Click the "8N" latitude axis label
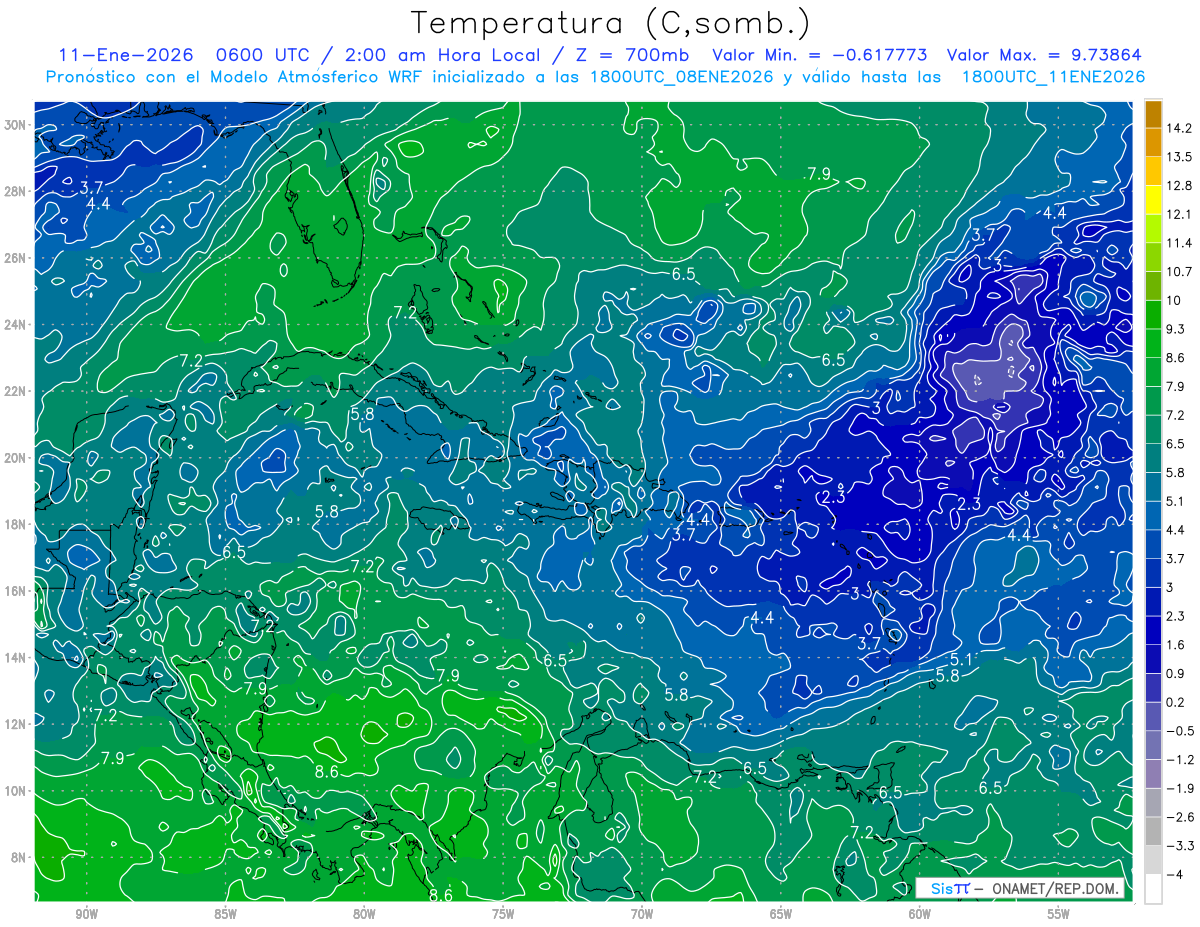This screenshot has height=927, width=1200. click(x=20, y=857)
